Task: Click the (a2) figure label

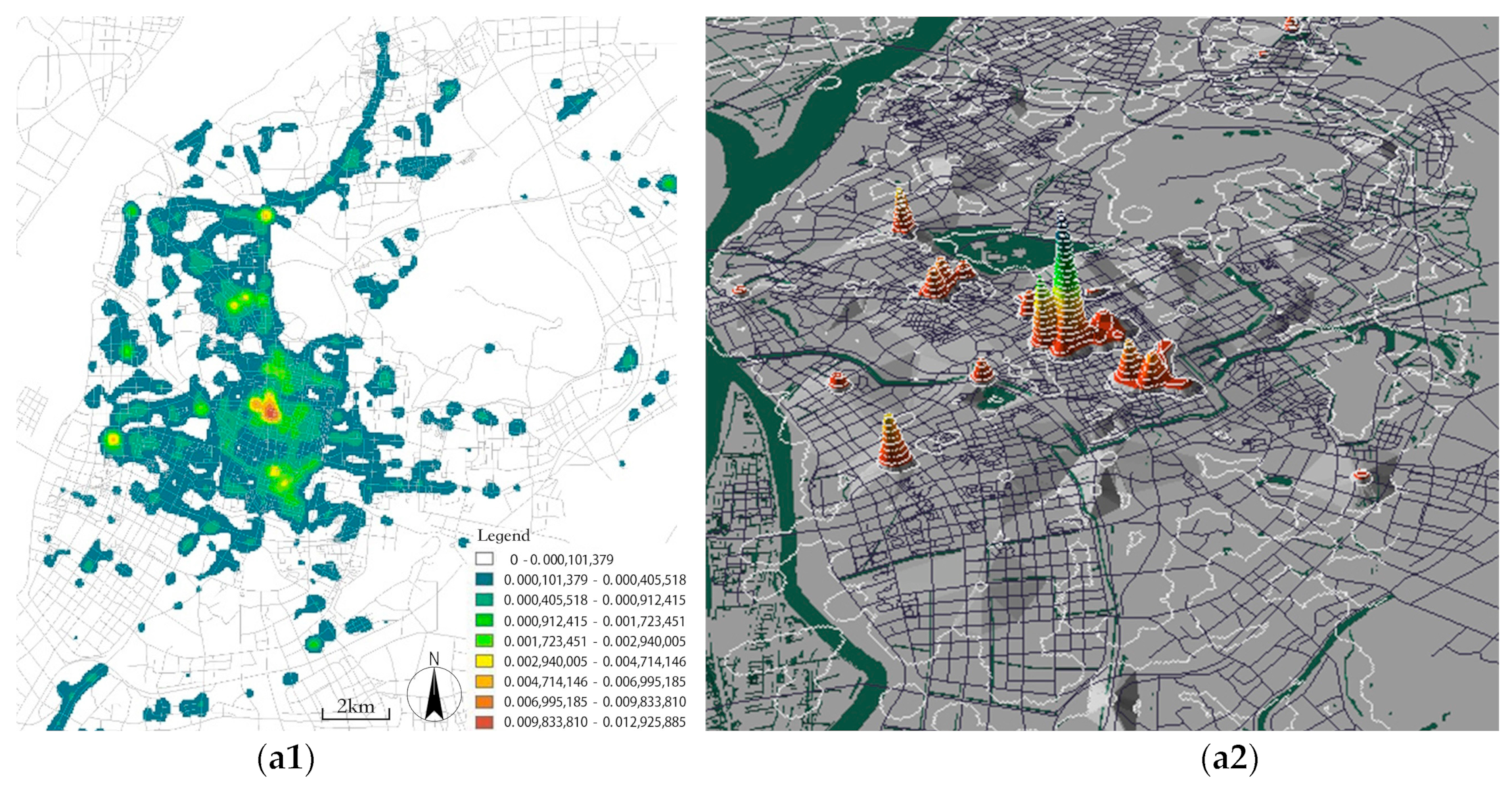Action: click(x=1229, y=759)
